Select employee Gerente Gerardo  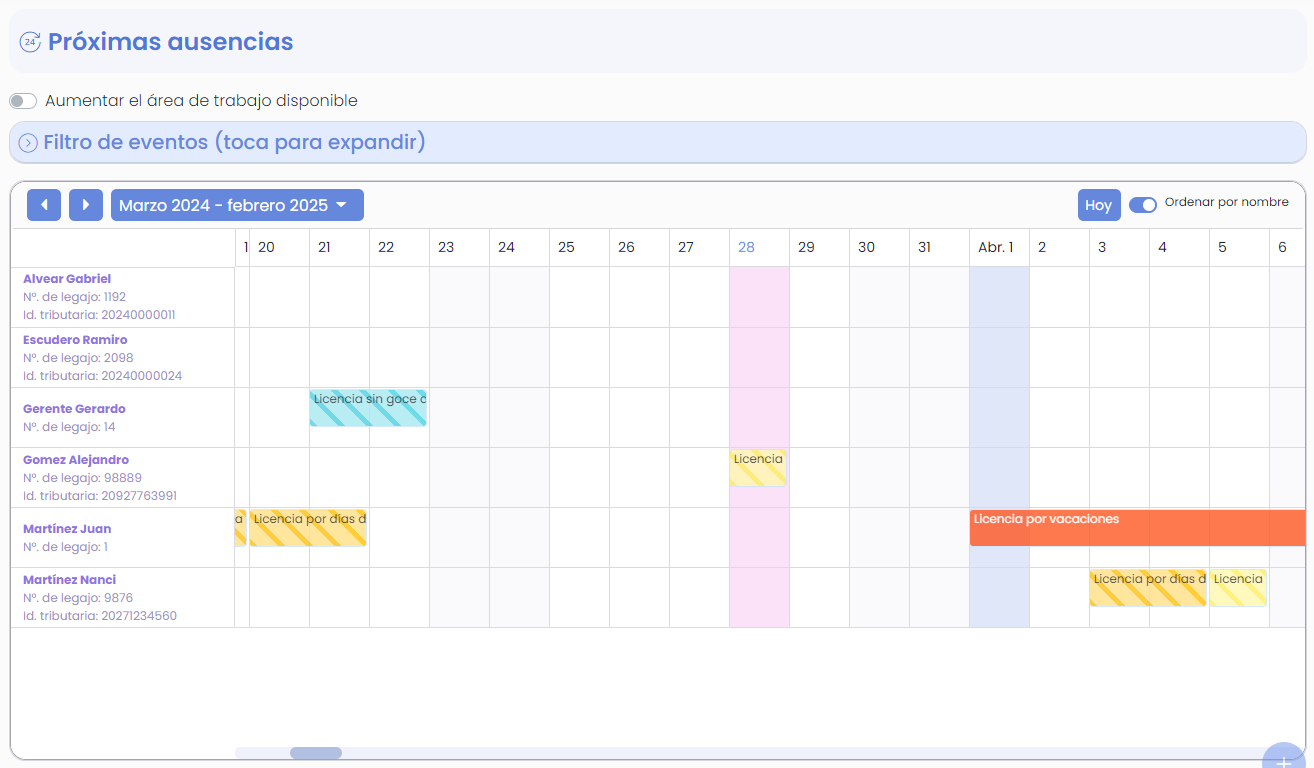click(x=74, y=409)
